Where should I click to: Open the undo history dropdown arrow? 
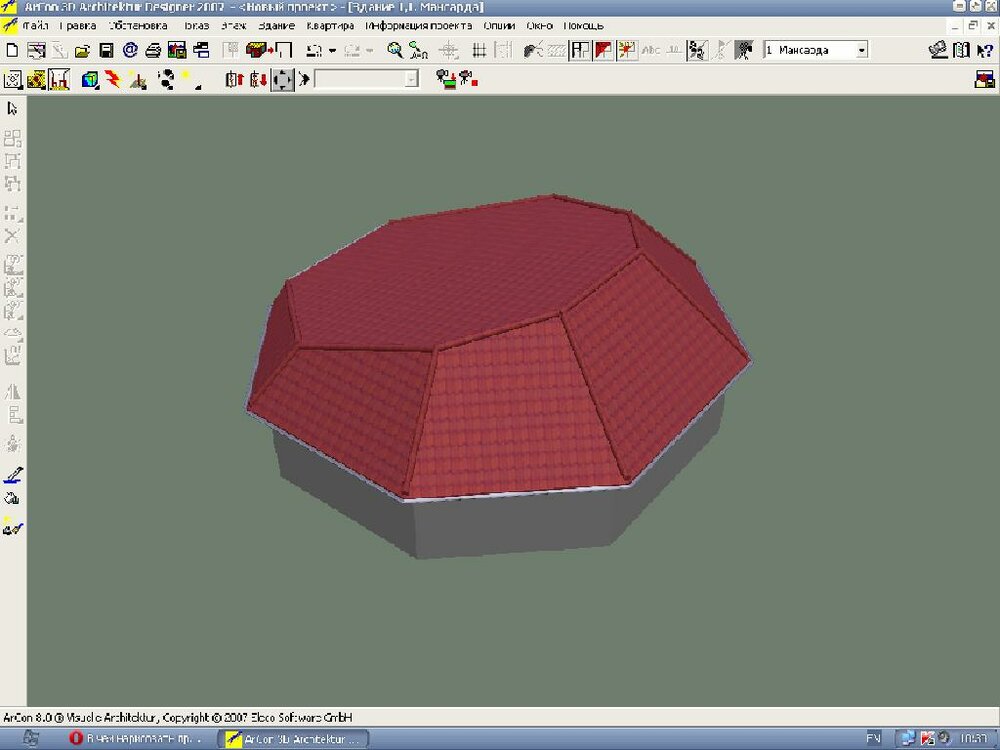(x=332, y=50)
